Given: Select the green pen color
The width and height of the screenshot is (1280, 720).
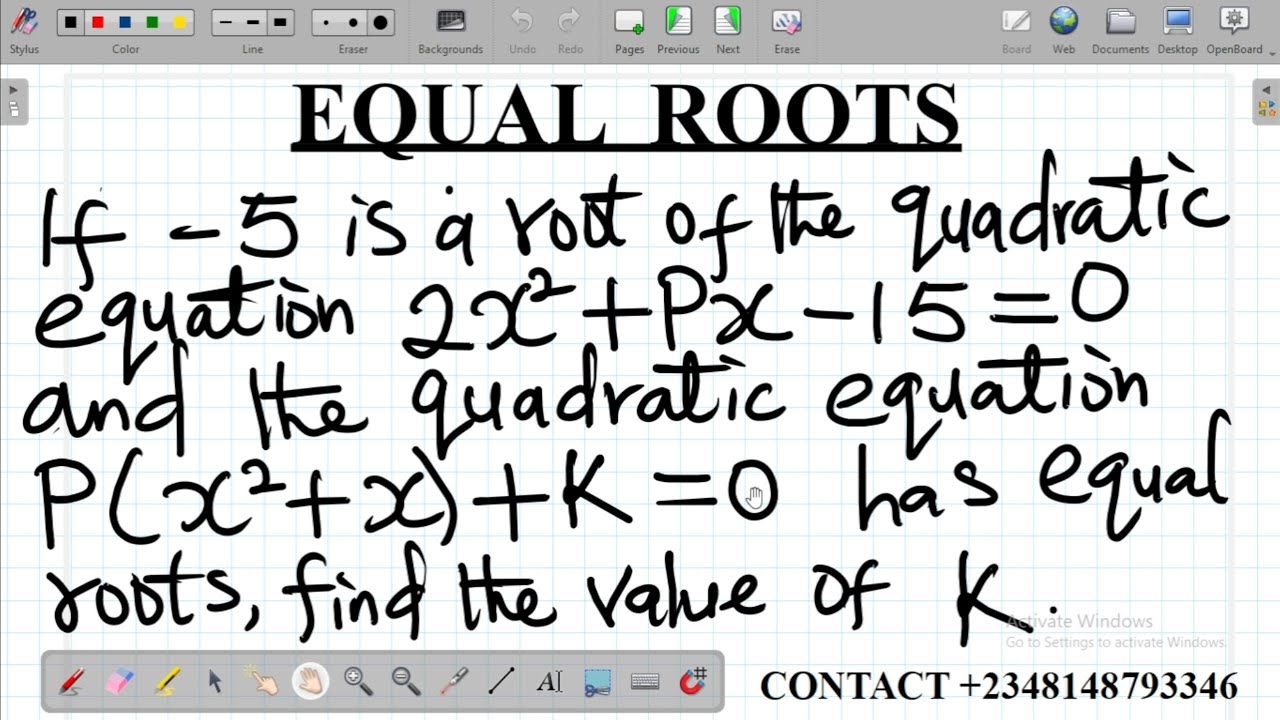Looking at the screenshot, I should coord(152,22).
